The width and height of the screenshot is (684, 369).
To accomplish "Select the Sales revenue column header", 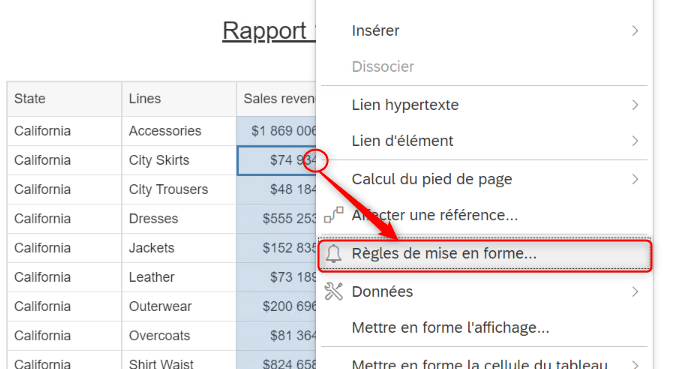I will (277, 99).
